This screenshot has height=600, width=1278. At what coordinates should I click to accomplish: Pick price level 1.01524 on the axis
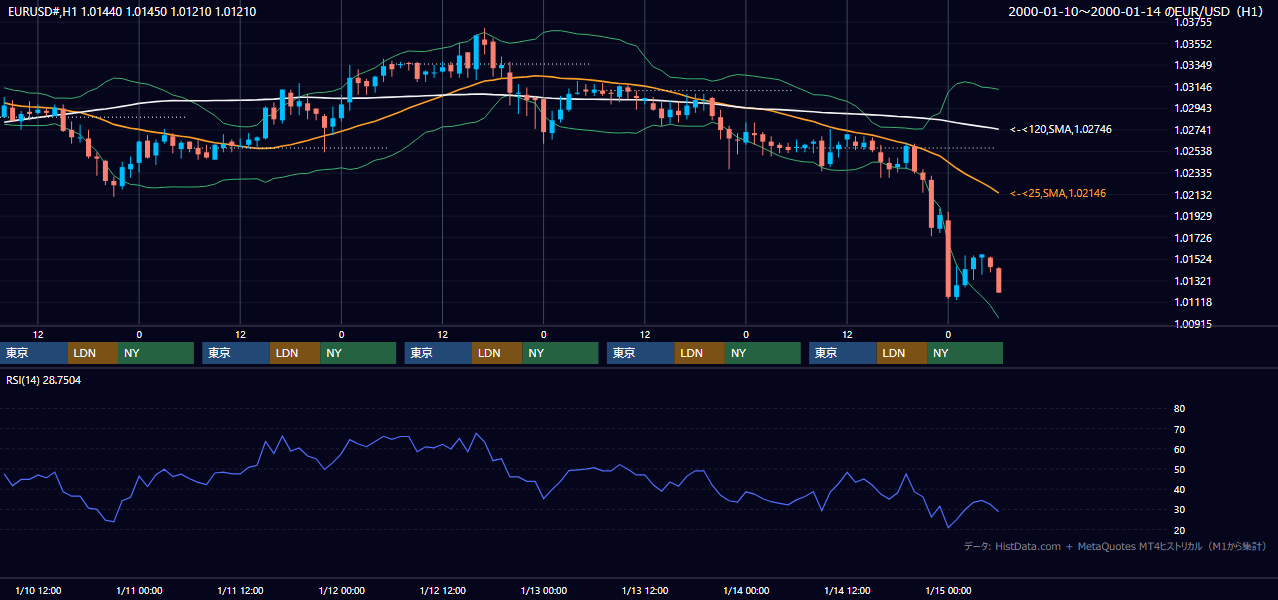tap(1192, 259)
